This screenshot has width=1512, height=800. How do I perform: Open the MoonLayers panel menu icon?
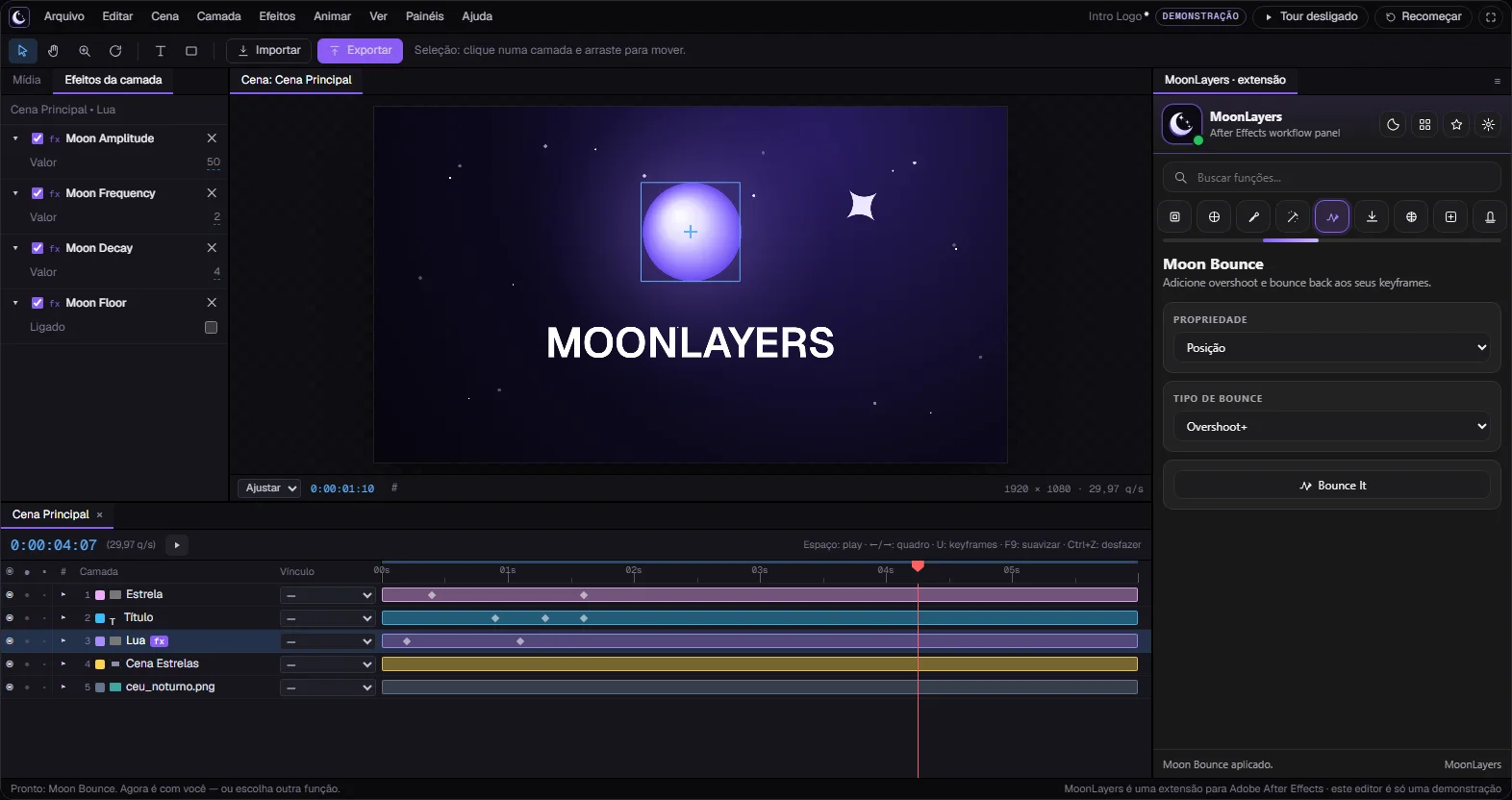(1497, 81)
